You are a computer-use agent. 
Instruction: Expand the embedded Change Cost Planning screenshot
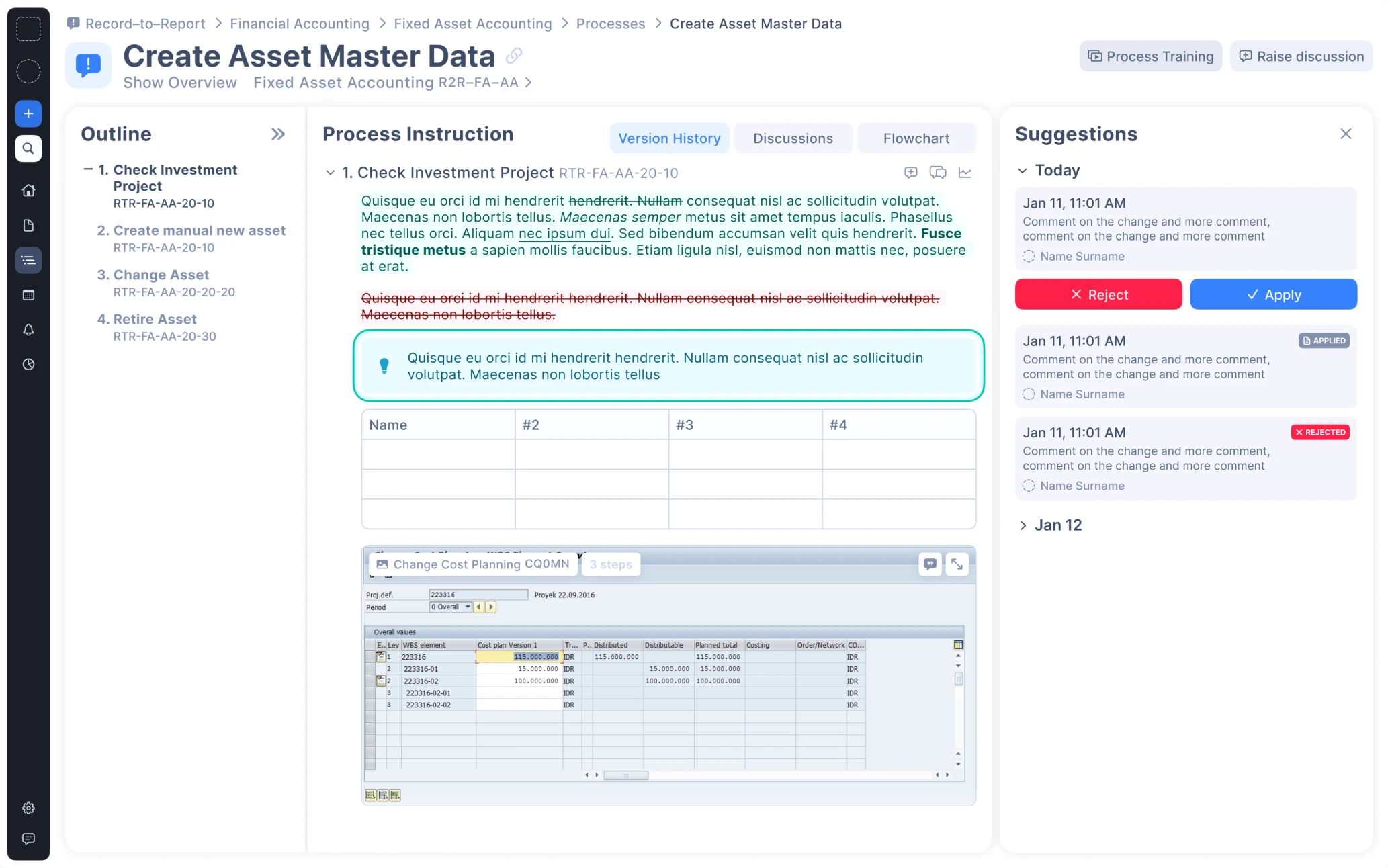(957, 564)
